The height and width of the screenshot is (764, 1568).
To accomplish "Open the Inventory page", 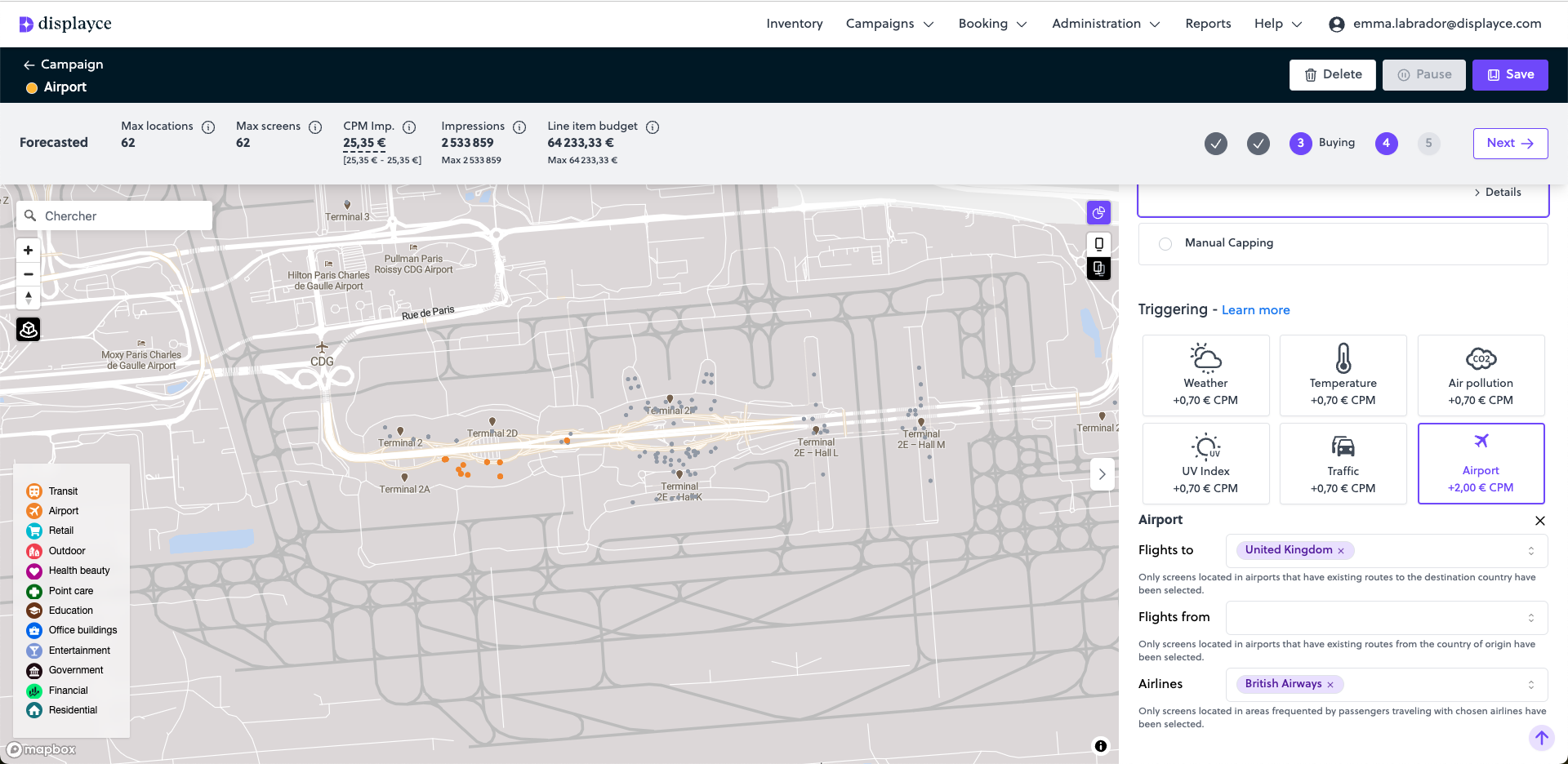I will [x=794, y=24].
